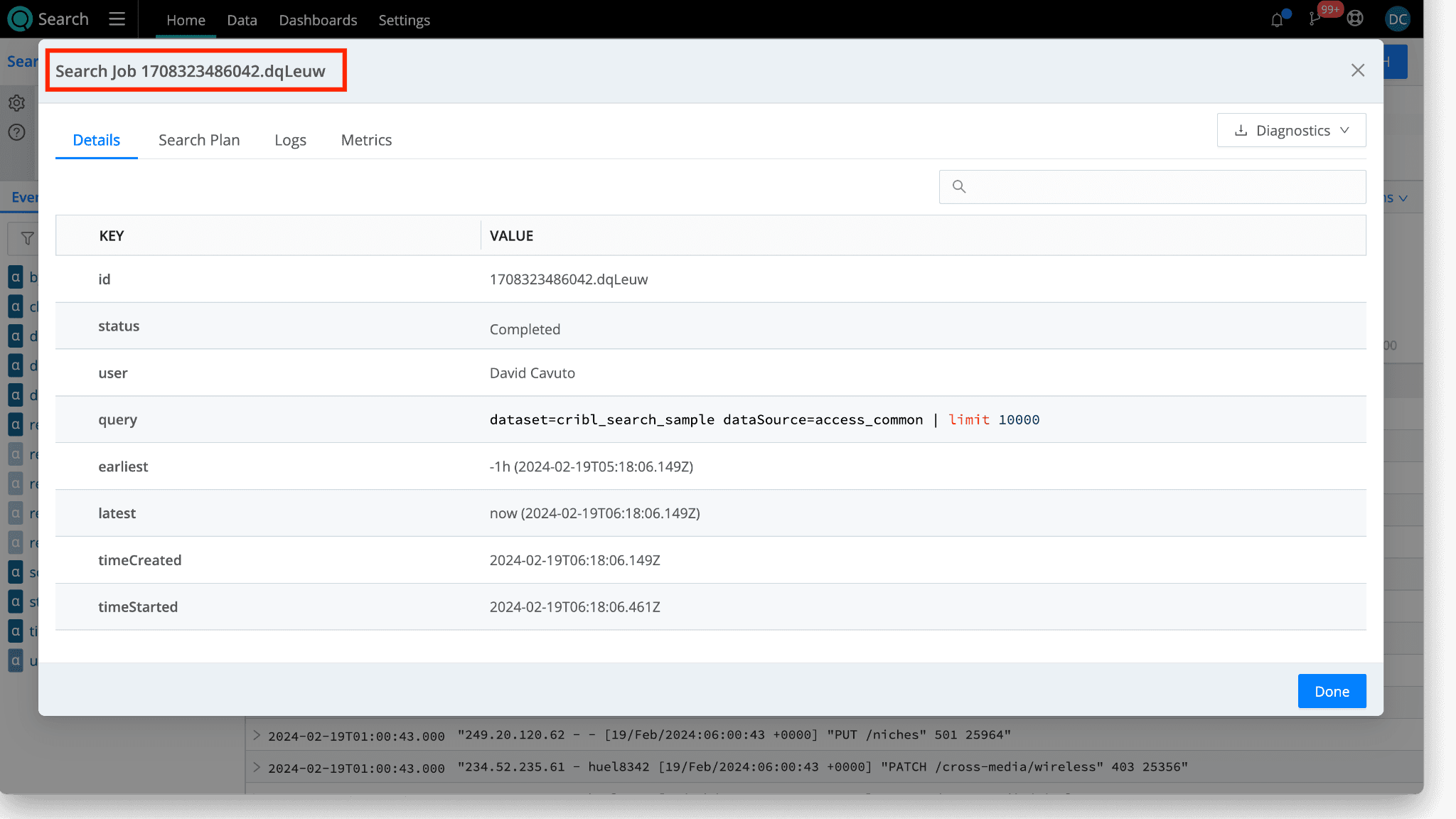
Task: Open Dashboards in the top navigation
Action: click(318, 20)
